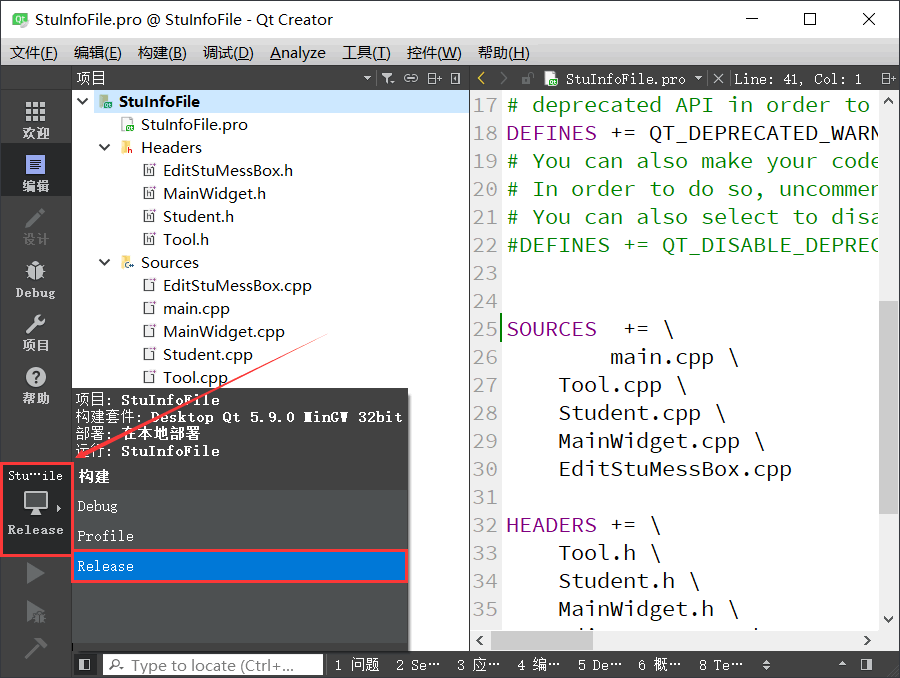Close the StuInfoFile.pro document
Viewport: 900px width, 678px height.
pyautogui.click(x=718, y=78)
